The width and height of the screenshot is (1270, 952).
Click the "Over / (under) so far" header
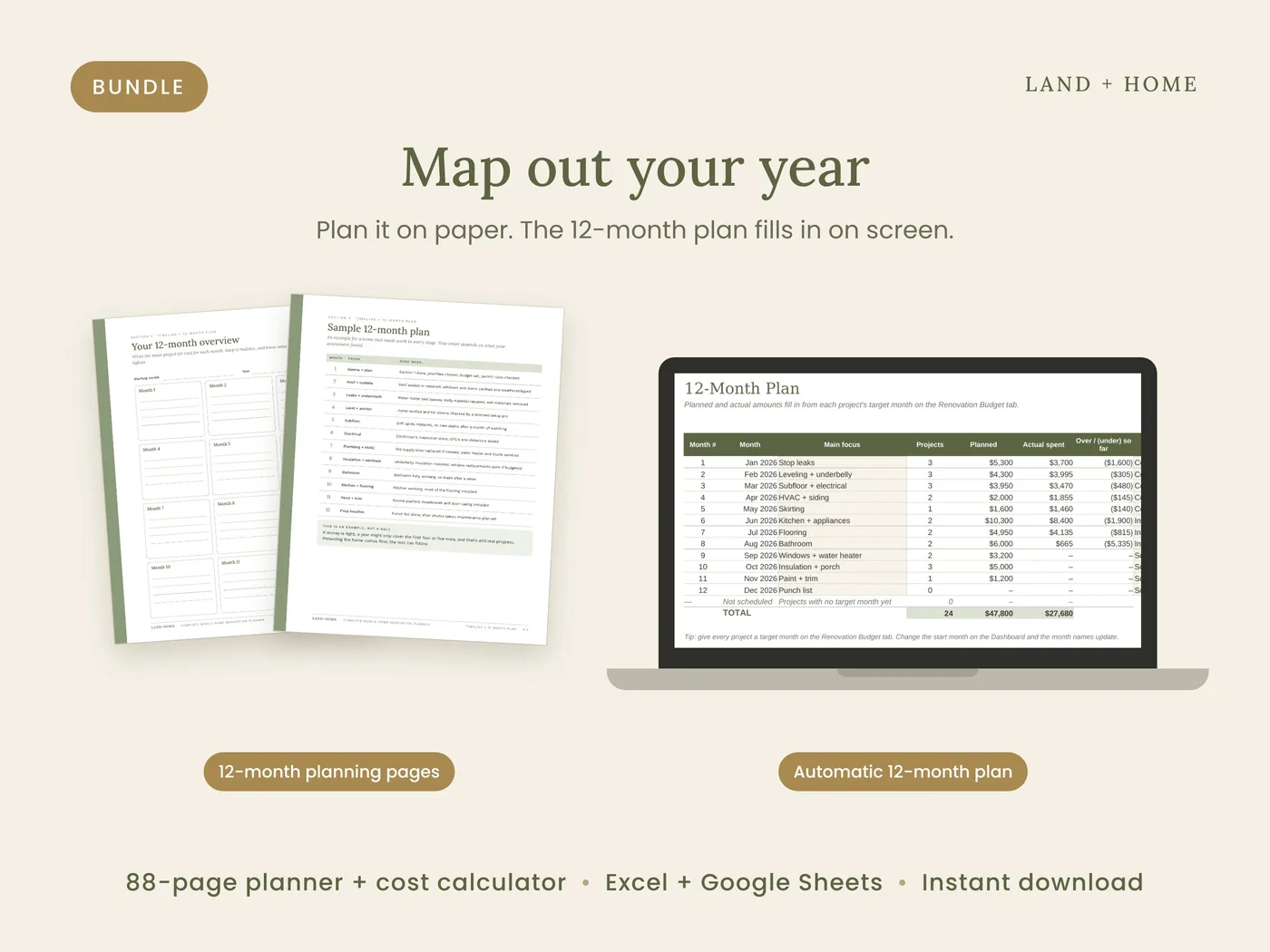(x=1103, y=444)
